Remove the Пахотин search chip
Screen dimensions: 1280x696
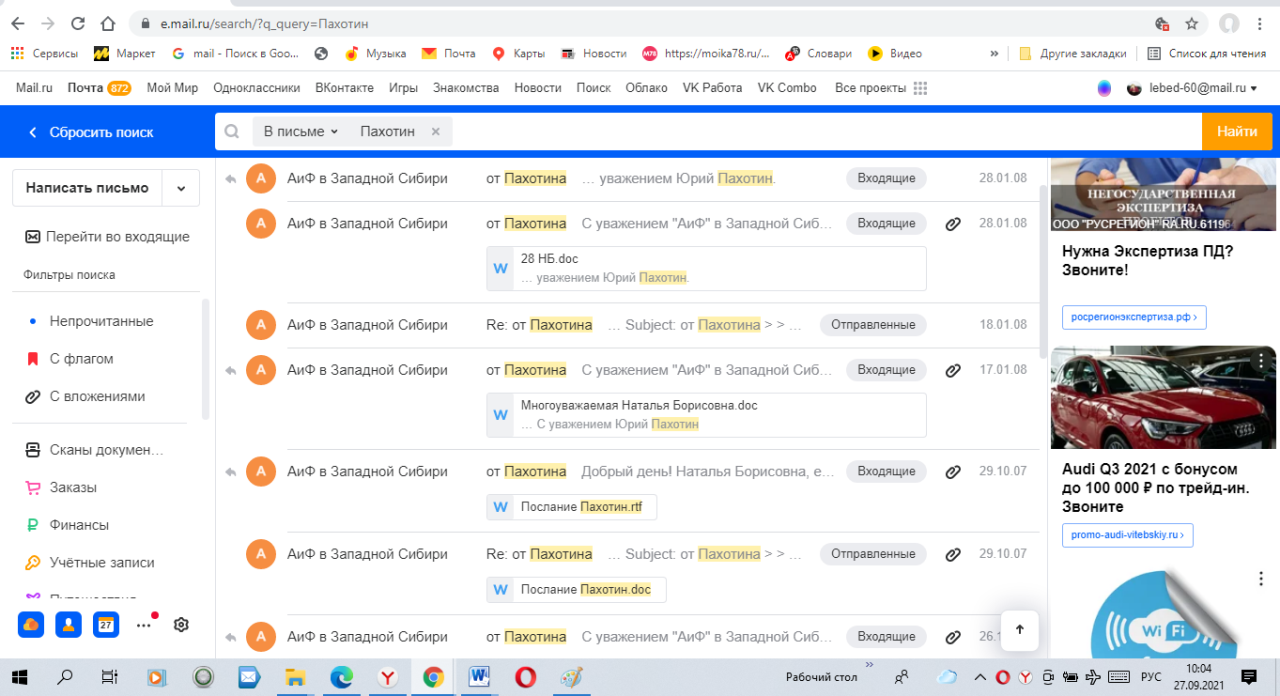pos(435,131)
